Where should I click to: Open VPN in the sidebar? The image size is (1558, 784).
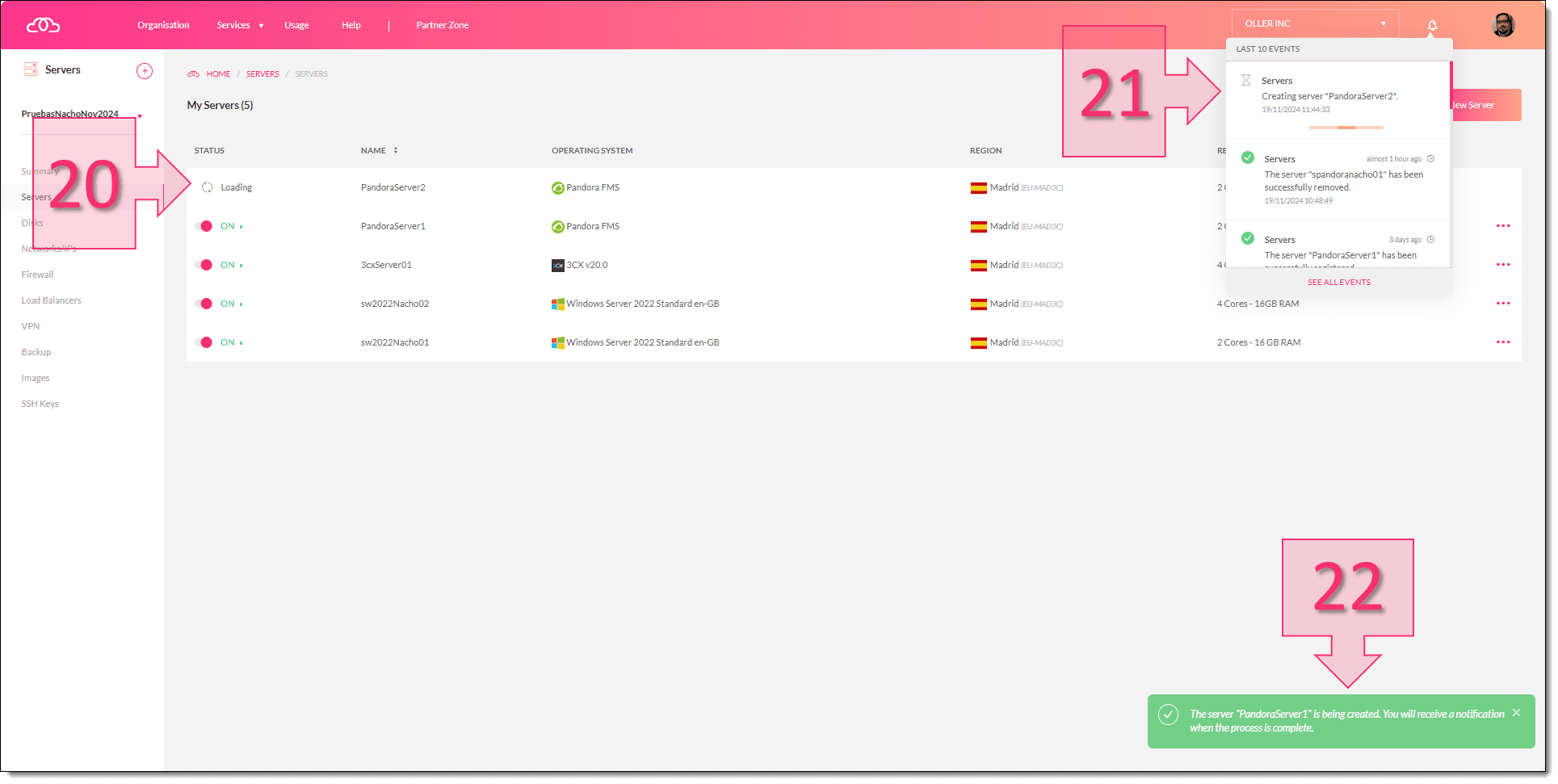30,326
